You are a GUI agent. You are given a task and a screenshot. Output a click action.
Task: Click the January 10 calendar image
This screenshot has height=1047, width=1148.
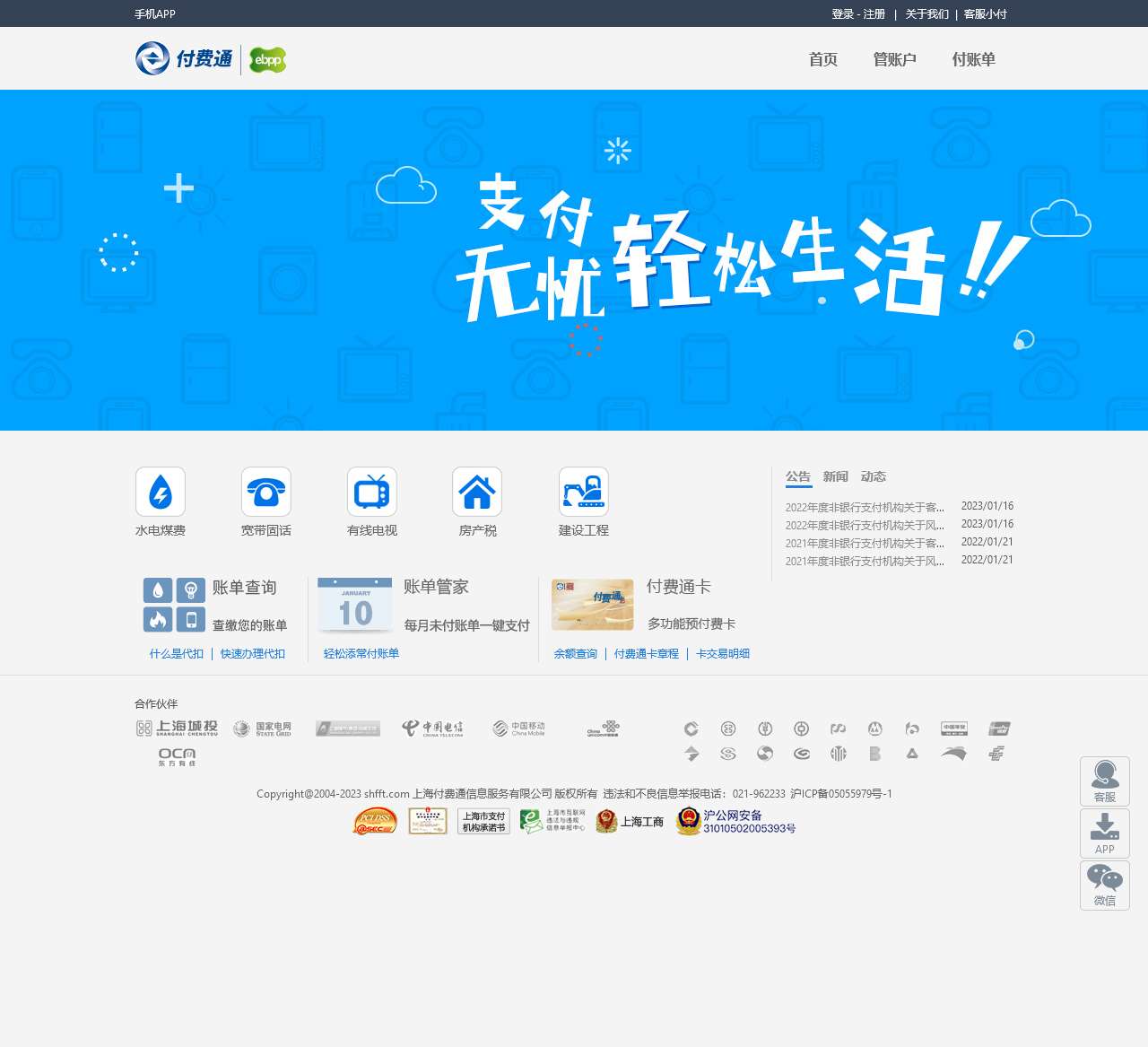(x=355, y=604)
